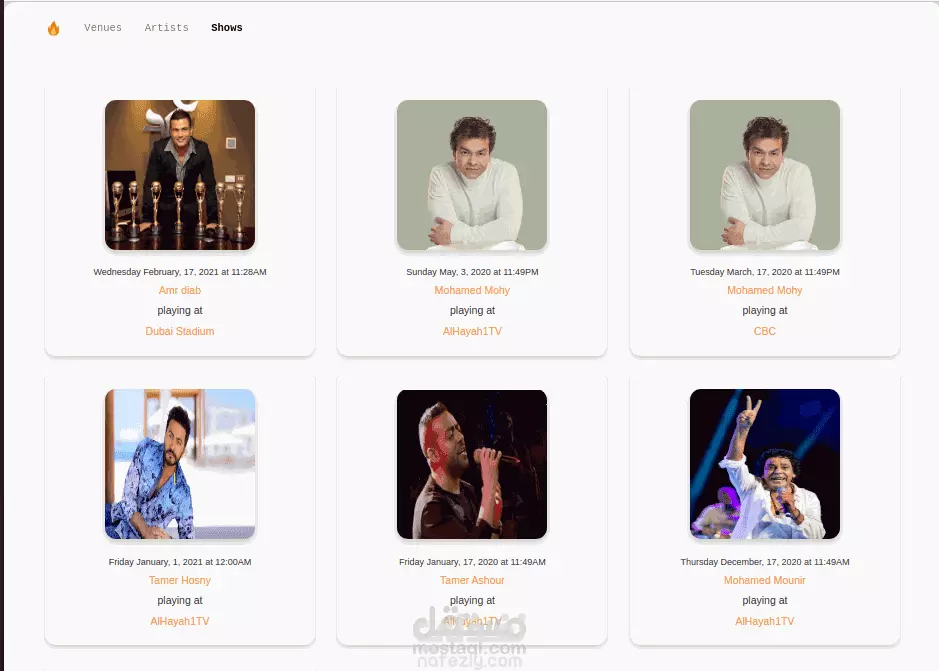Click the flame logo icon

tap(53, 28)
